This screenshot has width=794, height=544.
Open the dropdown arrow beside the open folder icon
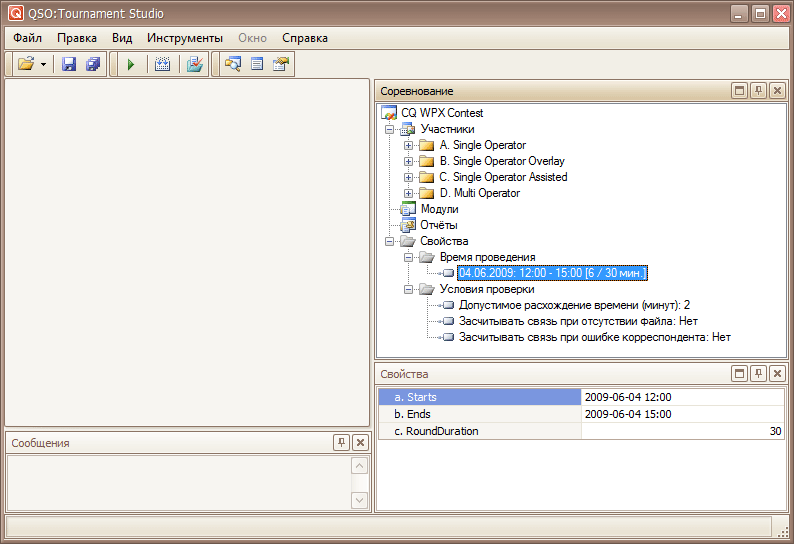click(x=44, y=64)
